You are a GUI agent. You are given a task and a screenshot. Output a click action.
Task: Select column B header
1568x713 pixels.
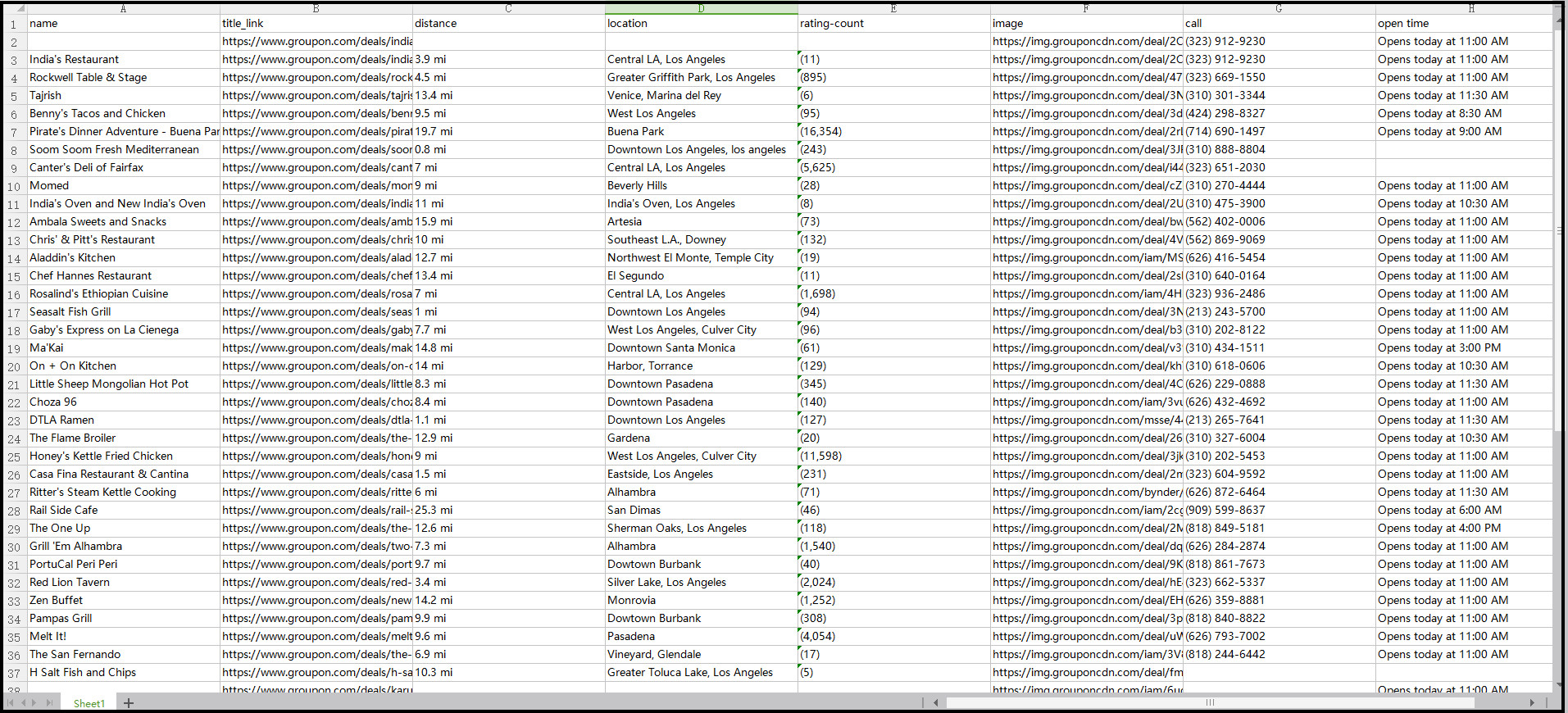coord(316,9)
